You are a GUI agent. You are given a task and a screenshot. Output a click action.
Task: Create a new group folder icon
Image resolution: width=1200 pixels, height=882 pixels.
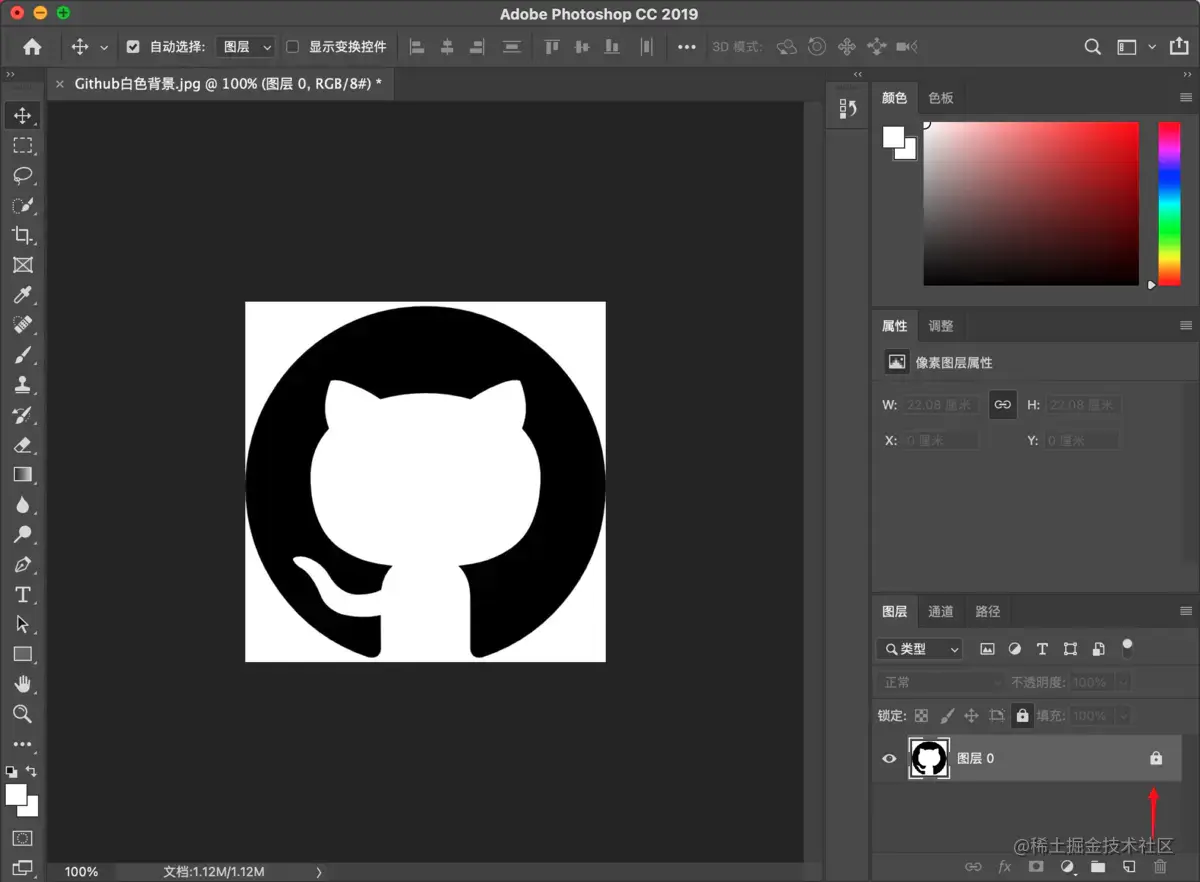[x=1098, y=867]
